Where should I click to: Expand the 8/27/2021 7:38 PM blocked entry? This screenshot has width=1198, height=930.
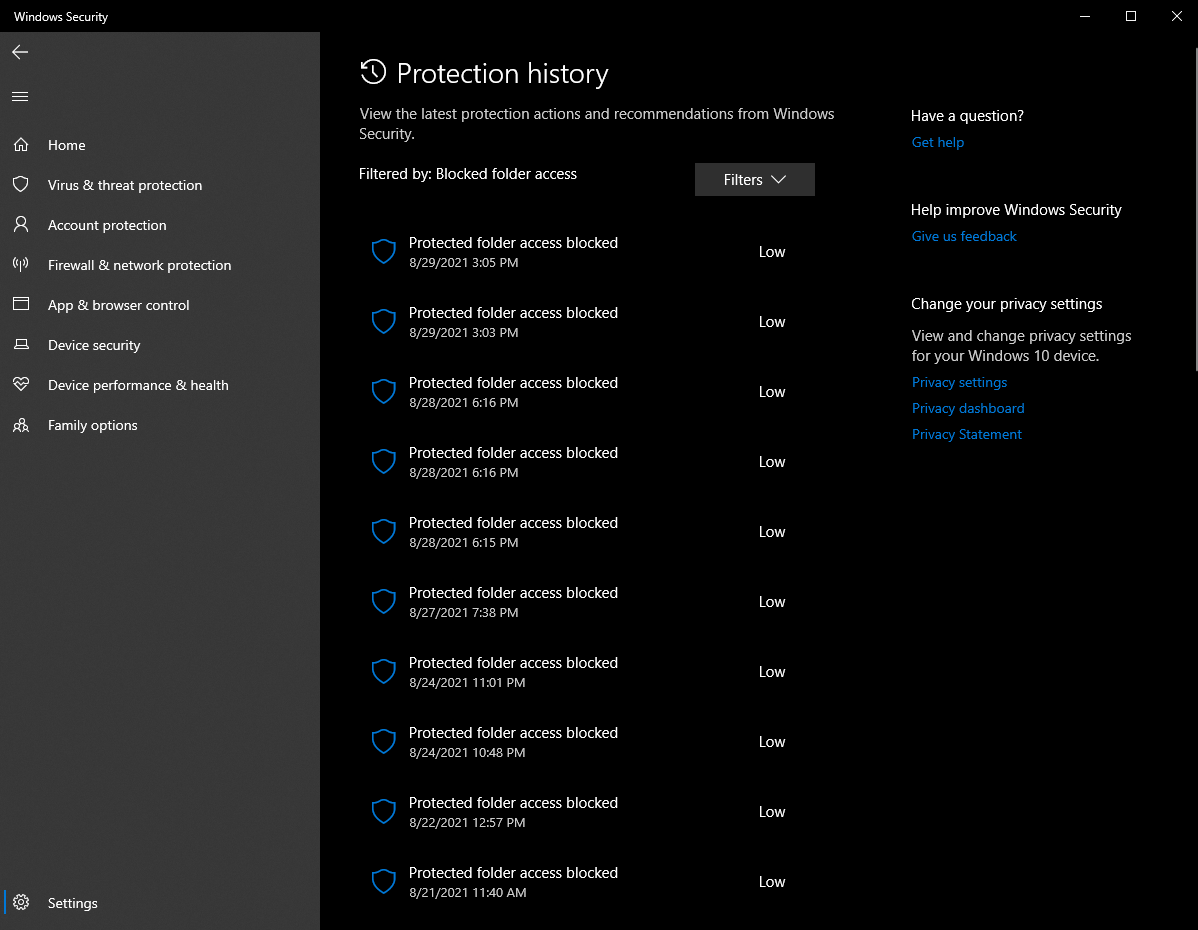point(513,602)
